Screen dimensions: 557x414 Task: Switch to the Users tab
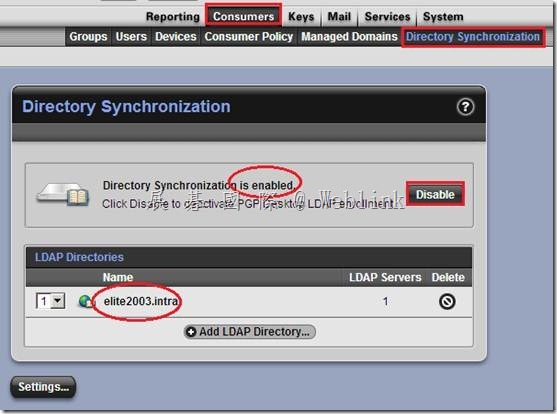131,37
